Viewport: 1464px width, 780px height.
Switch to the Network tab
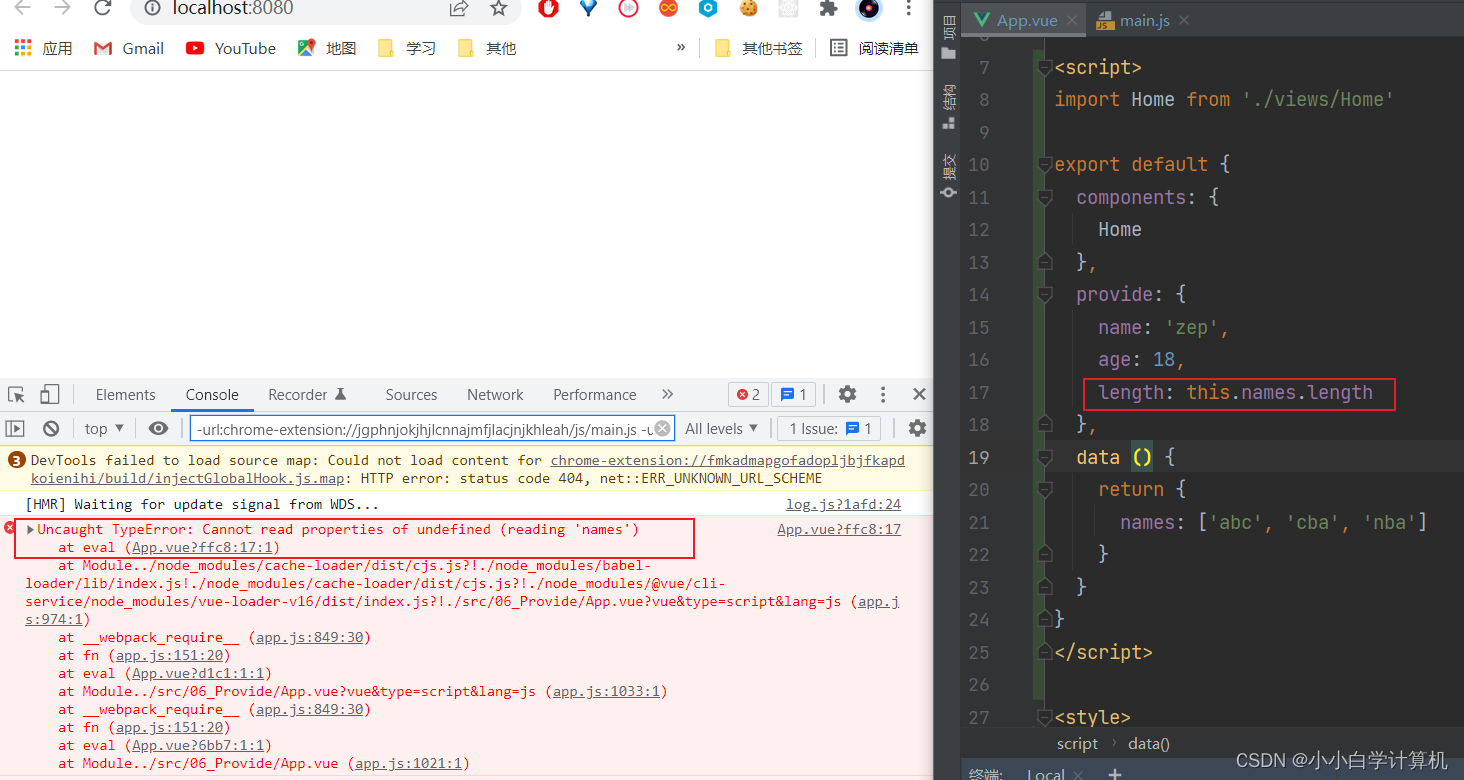pyautogui.click(x=495, y=395)
